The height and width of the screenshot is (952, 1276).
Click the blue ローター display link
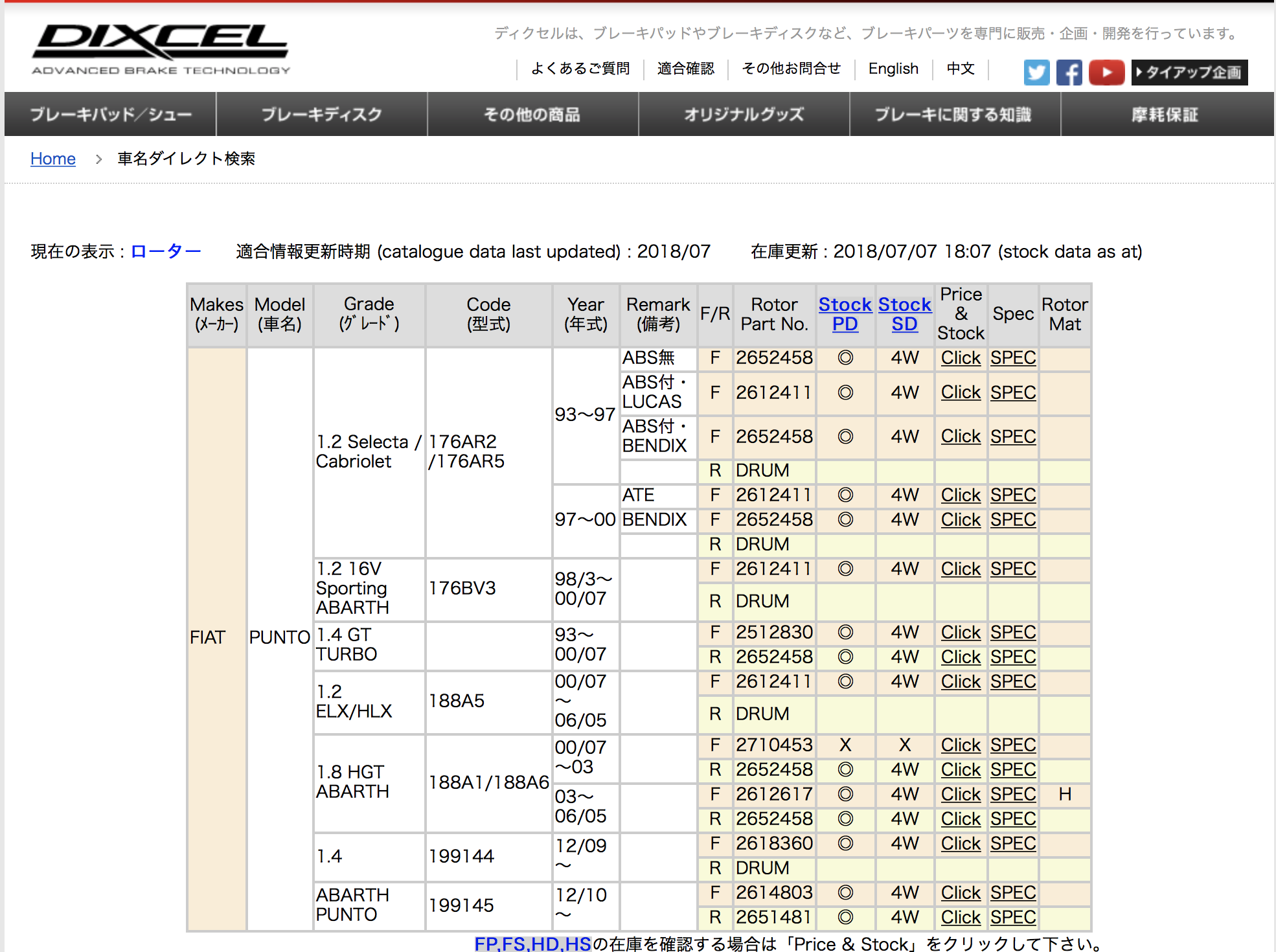tap(166, 251)
